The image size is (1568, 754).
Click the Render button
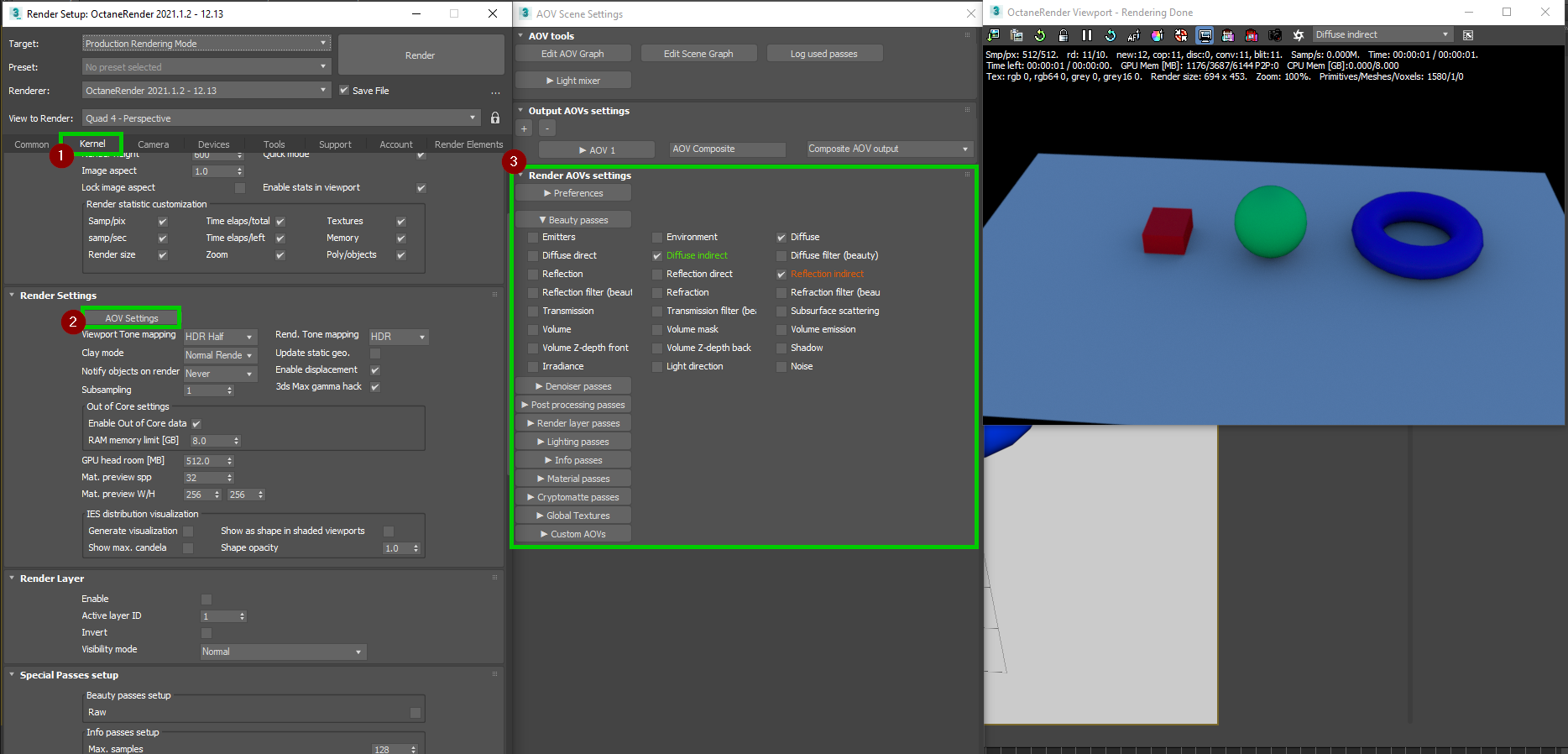(x=421, y=55)
